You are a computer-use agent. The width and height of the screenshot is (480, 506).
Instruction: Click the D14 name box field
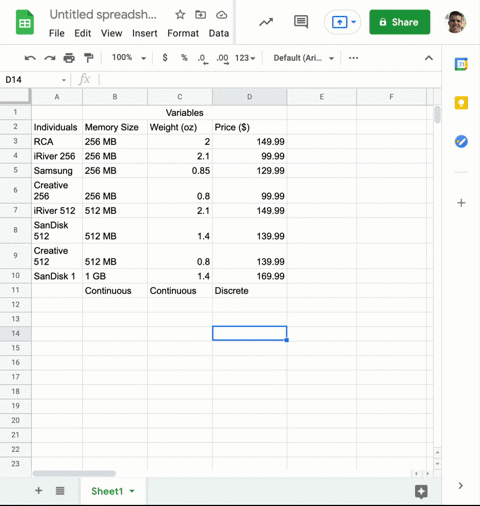tap(32, 80)
